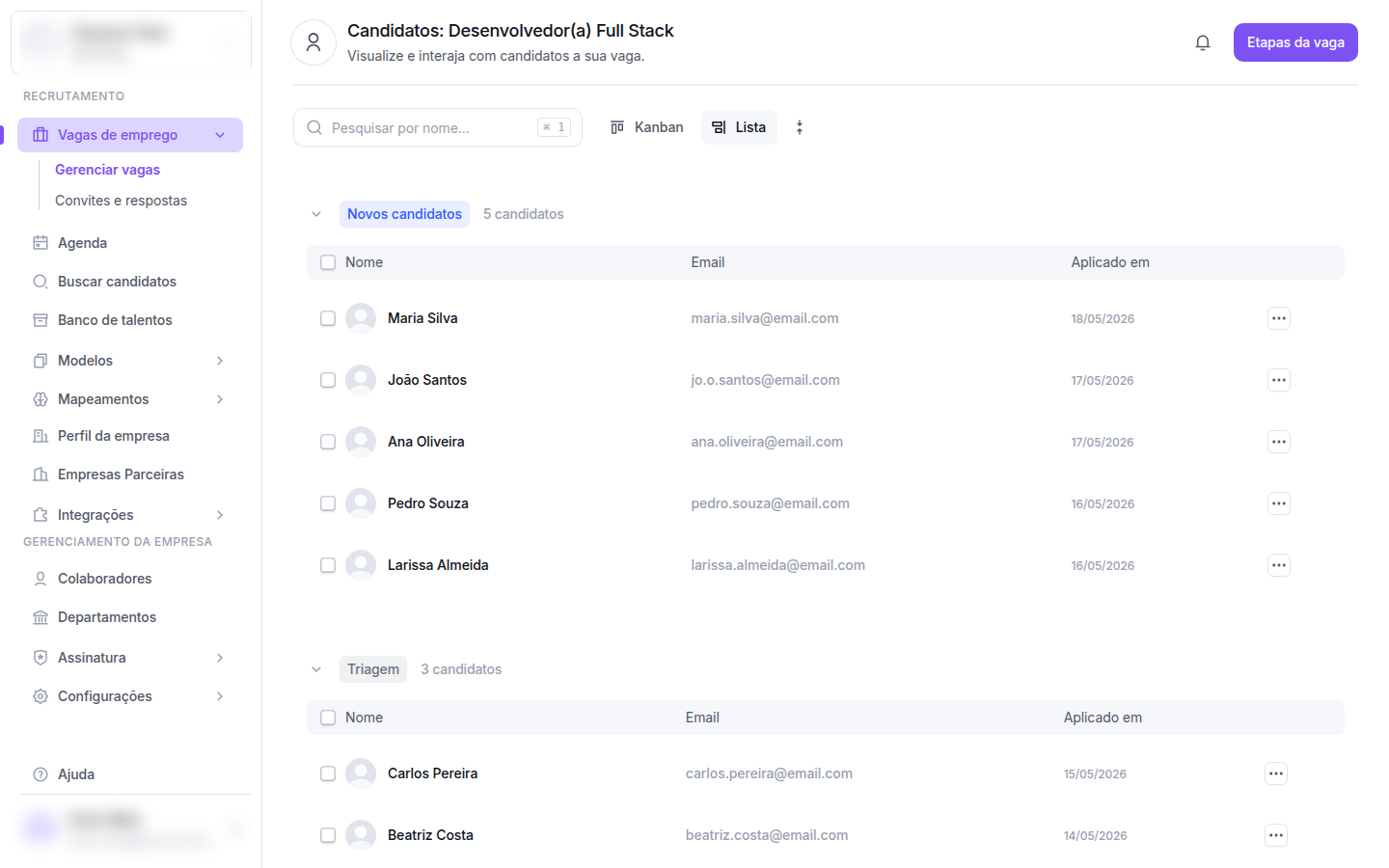This screenshot has height=868, width=1389.
Task: Select all in Triagem header checkbox
Action: point(328,718)
